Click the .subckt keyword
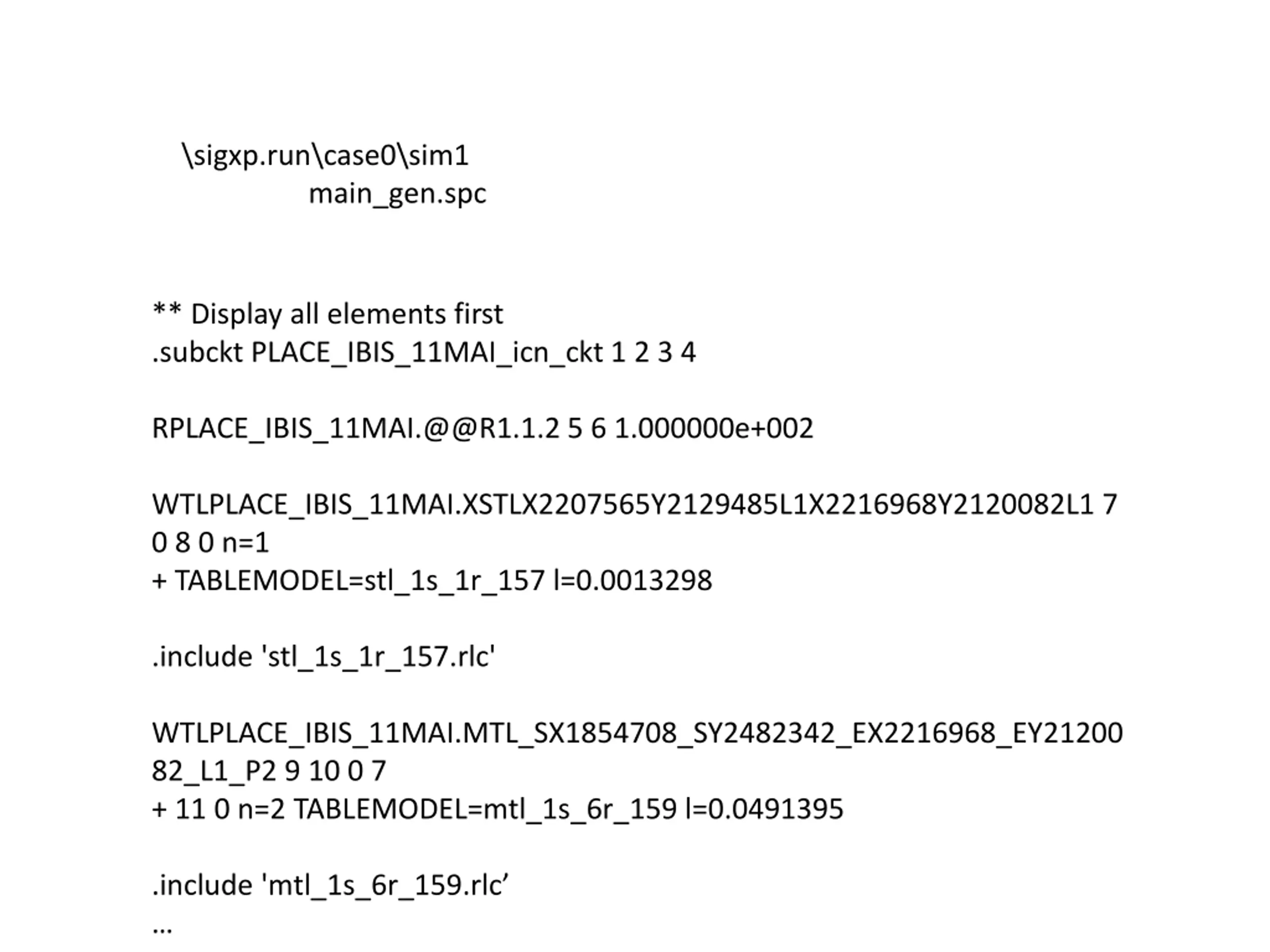This screenshot has height=952, width=1270. coord(197,353)
